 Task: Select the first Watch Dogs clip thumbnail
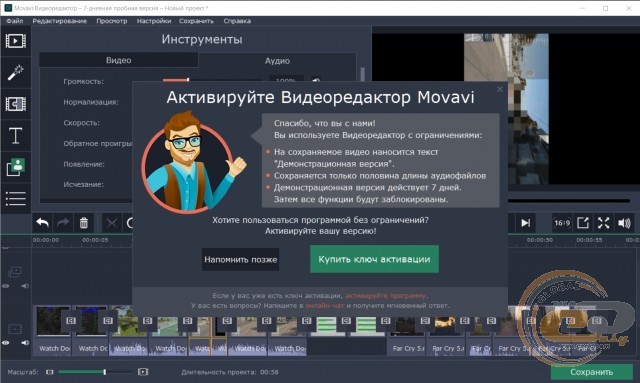[x=53, y=321]
